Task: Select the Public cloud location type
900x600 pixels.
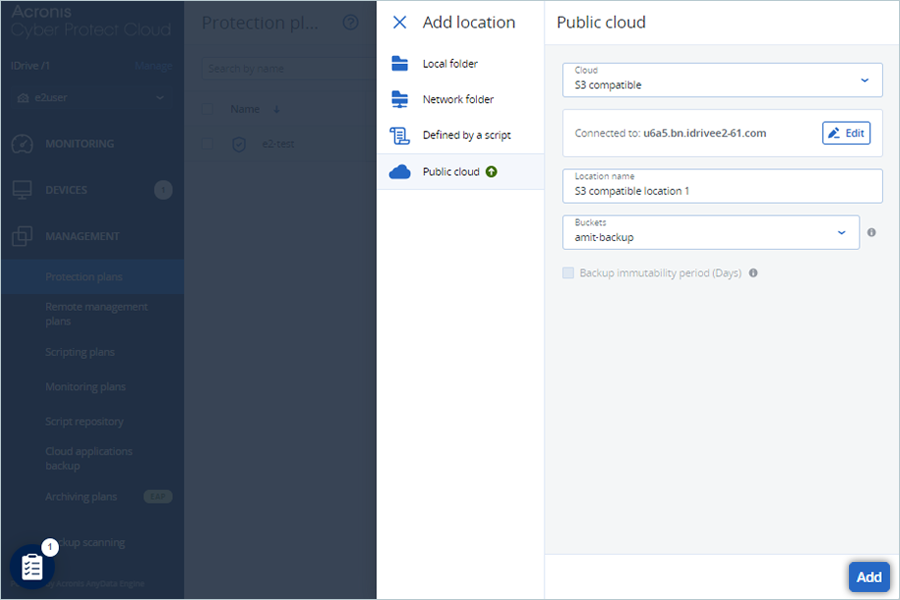Action: pos(460,172)
